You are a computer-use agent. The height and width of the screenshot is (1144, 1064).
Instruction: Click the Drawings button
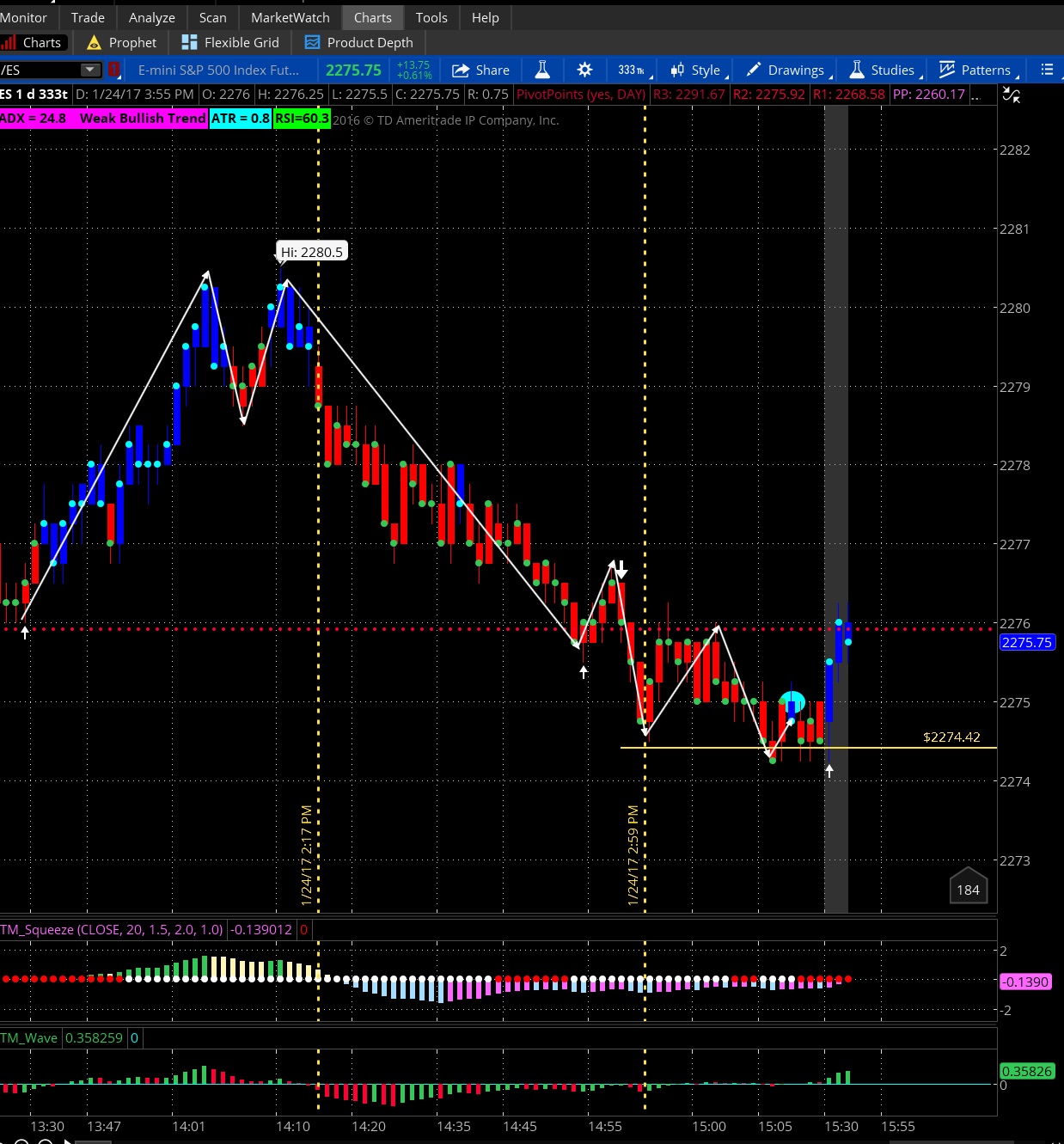787,70
